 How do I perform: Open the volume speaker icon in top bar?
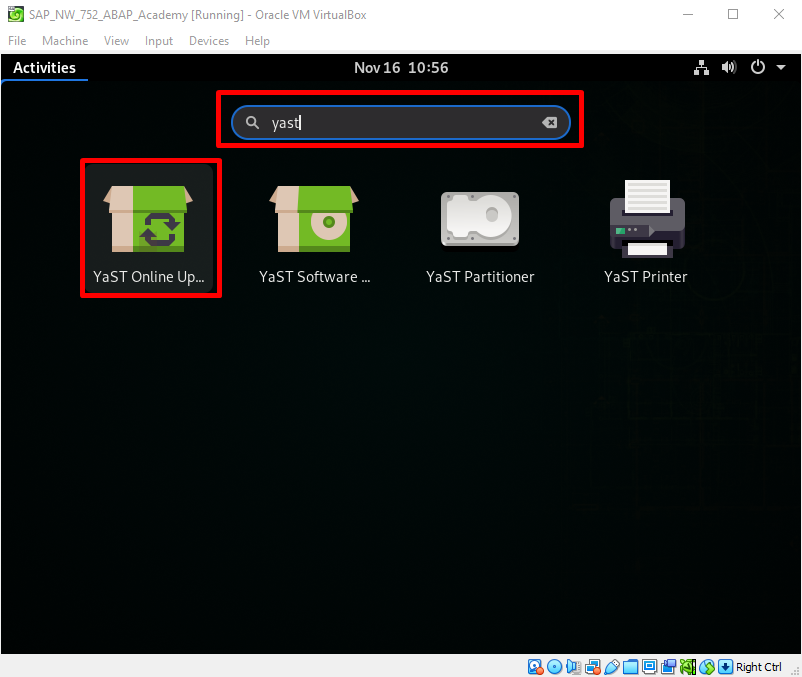pyautogui.click(x=729, y=67)
